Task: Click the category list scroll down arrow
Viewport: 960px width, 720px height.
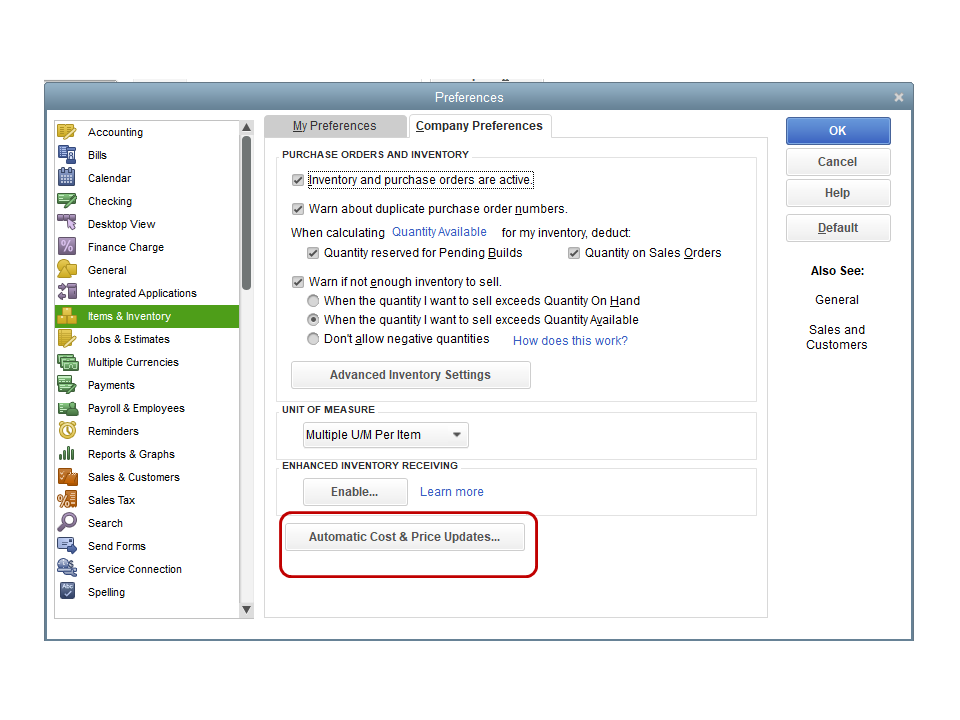Action: (246, 609)
